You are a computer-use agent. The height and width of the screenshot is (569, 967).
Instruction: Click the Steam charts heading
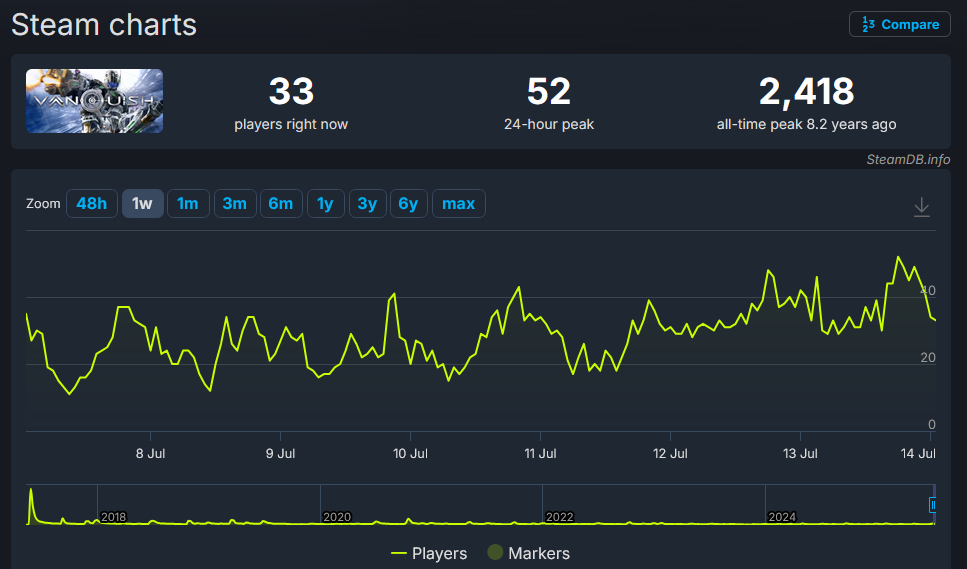click(104, 25)
